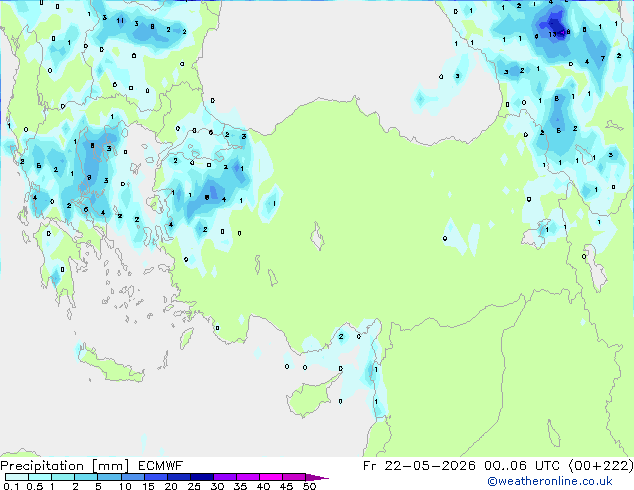
Task: Click the 45–50 mm pink-magenta legend swatch
Action: click(x=294, y=477)
